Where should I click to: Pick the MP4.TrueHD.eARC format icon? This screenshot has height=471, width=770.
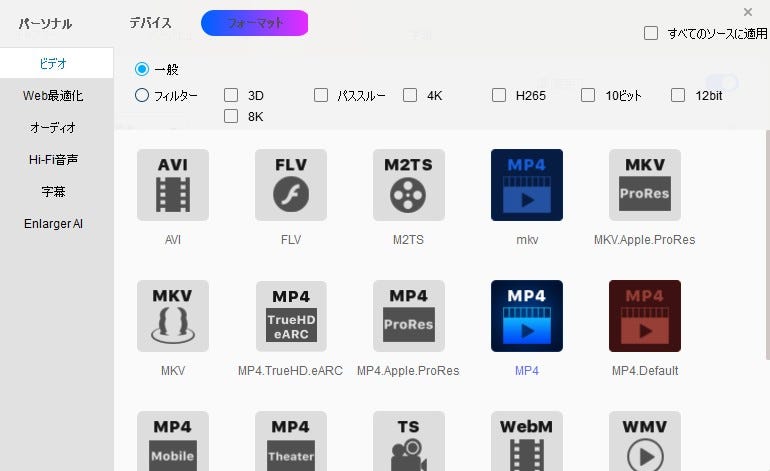coord(291,316)
